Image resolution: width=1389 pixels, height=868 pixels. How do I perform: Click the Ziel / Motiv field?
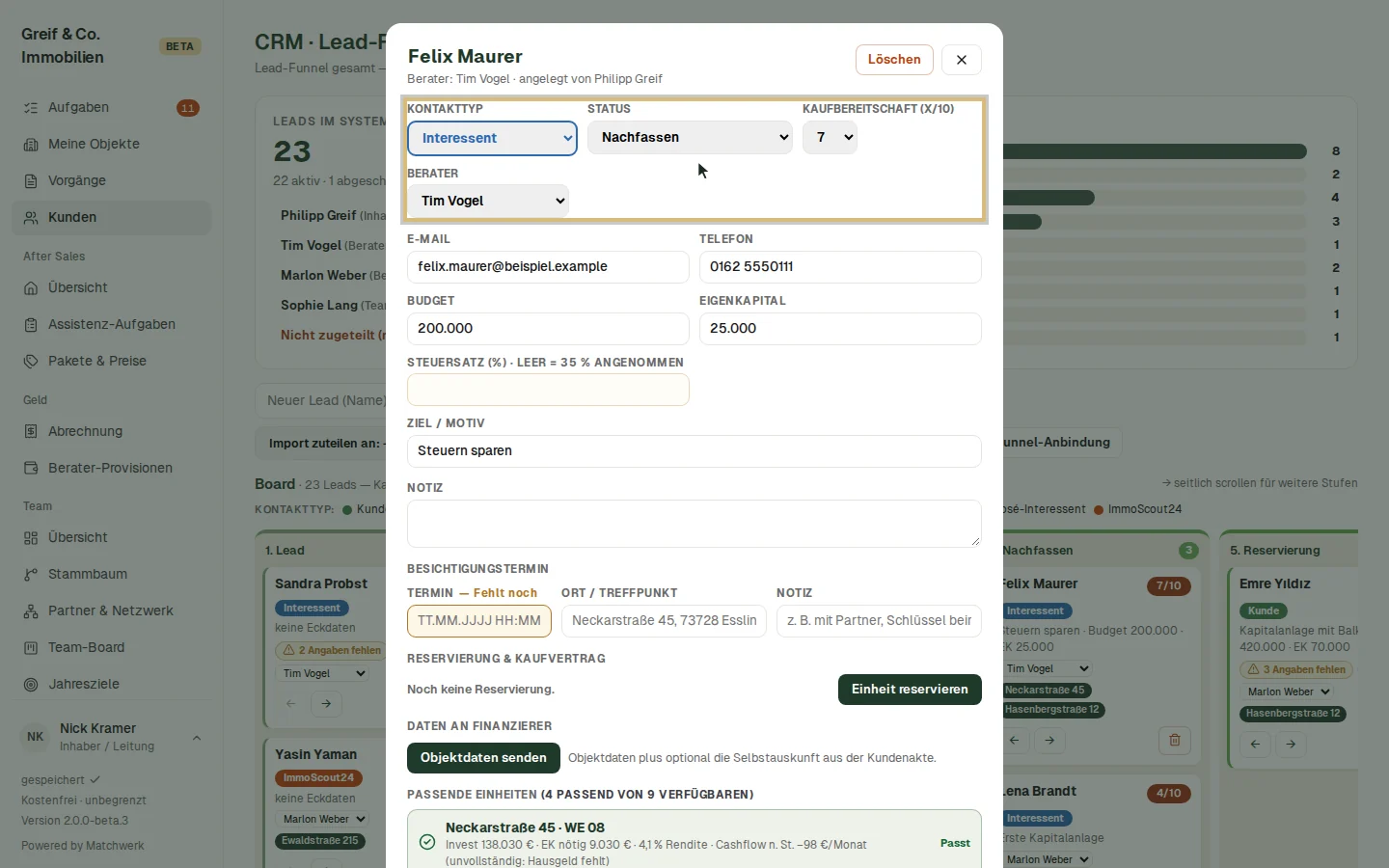(694, 451)
